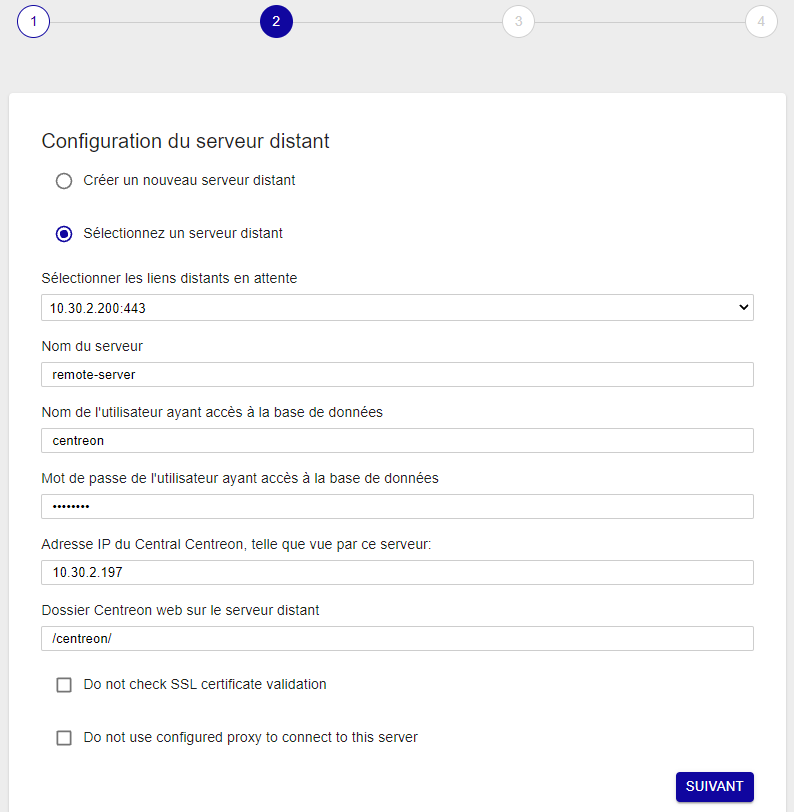Image resolution: width=794 pixels, height=812 pixels.
Task: Jump to wizard step 4 circle
Action: (x=761, y=21)
